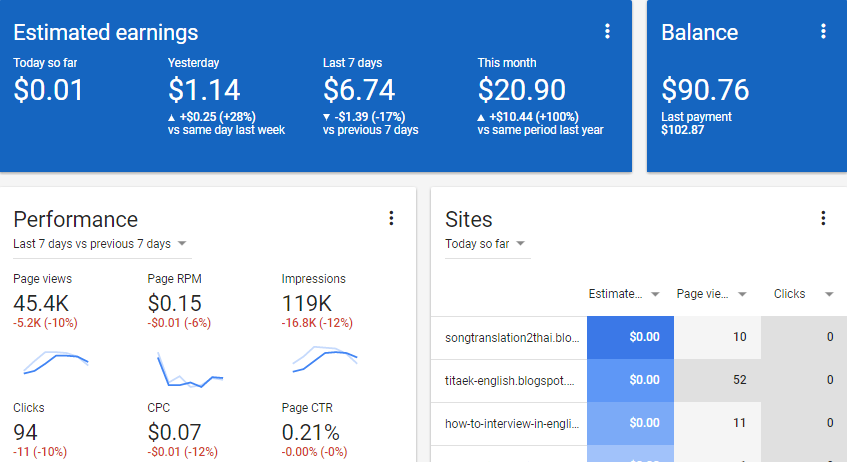The height and width of the screenshot is (462, 847).
Task: Click the Page CTR 0.21% metric
Action: point(310,433)
